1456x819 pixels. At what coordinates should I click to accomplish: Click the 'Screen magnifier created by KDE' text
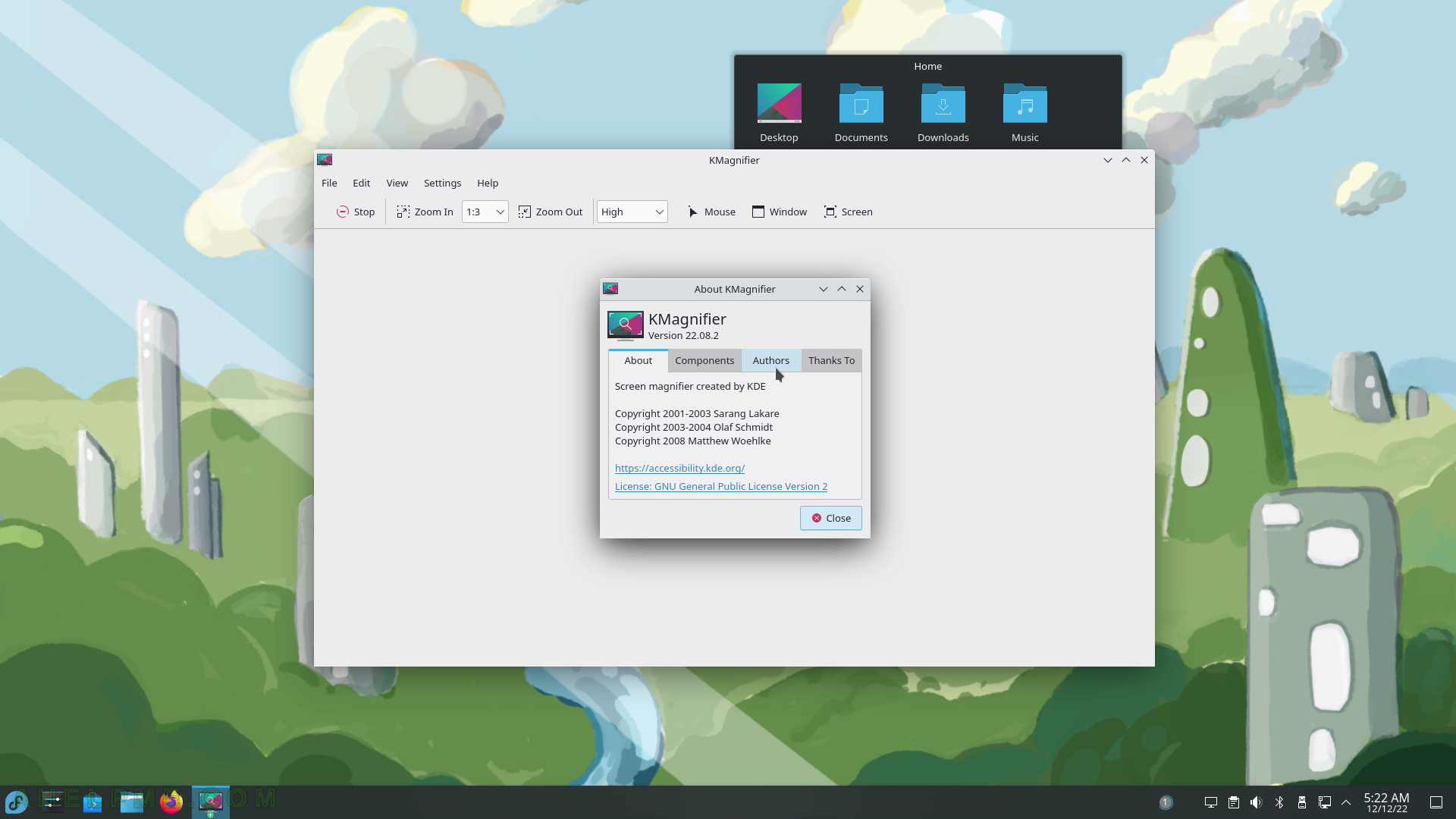coord(690,386)
